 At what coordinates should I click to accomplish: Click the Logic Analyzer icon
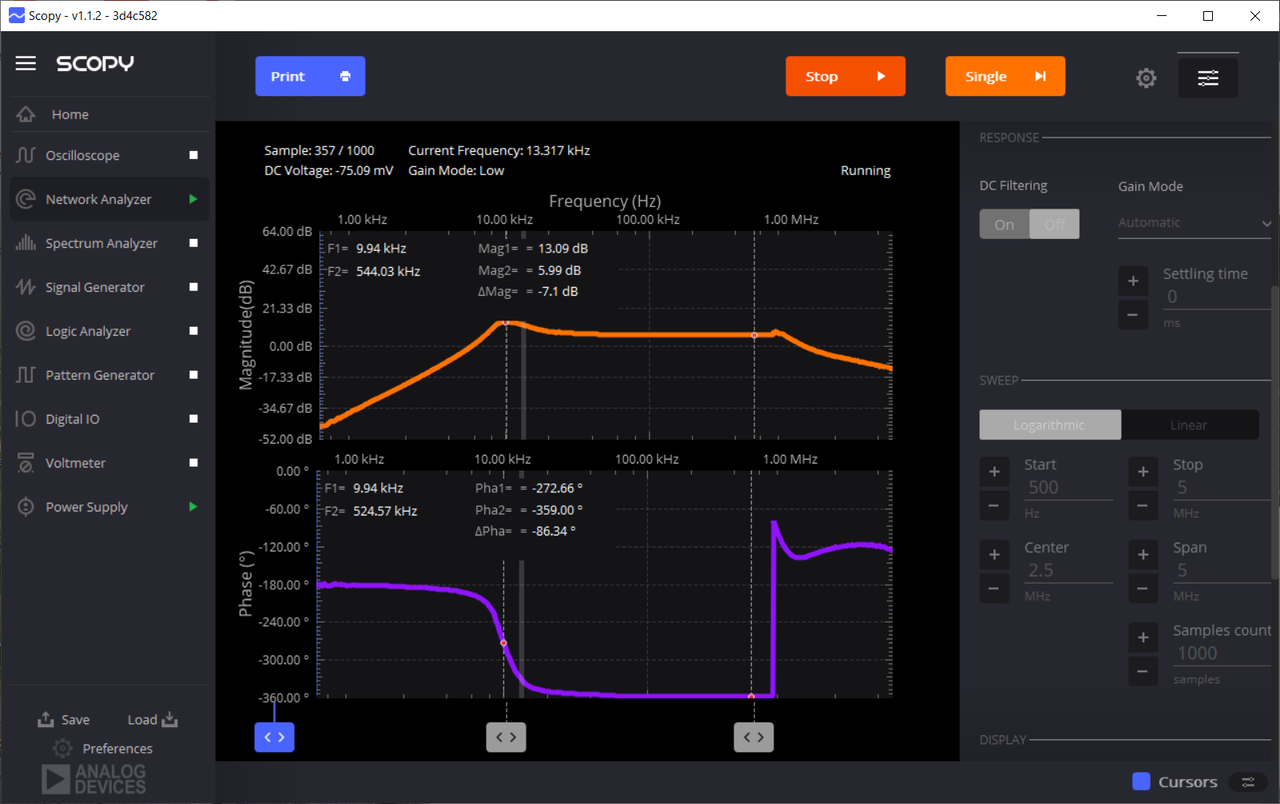26,332
